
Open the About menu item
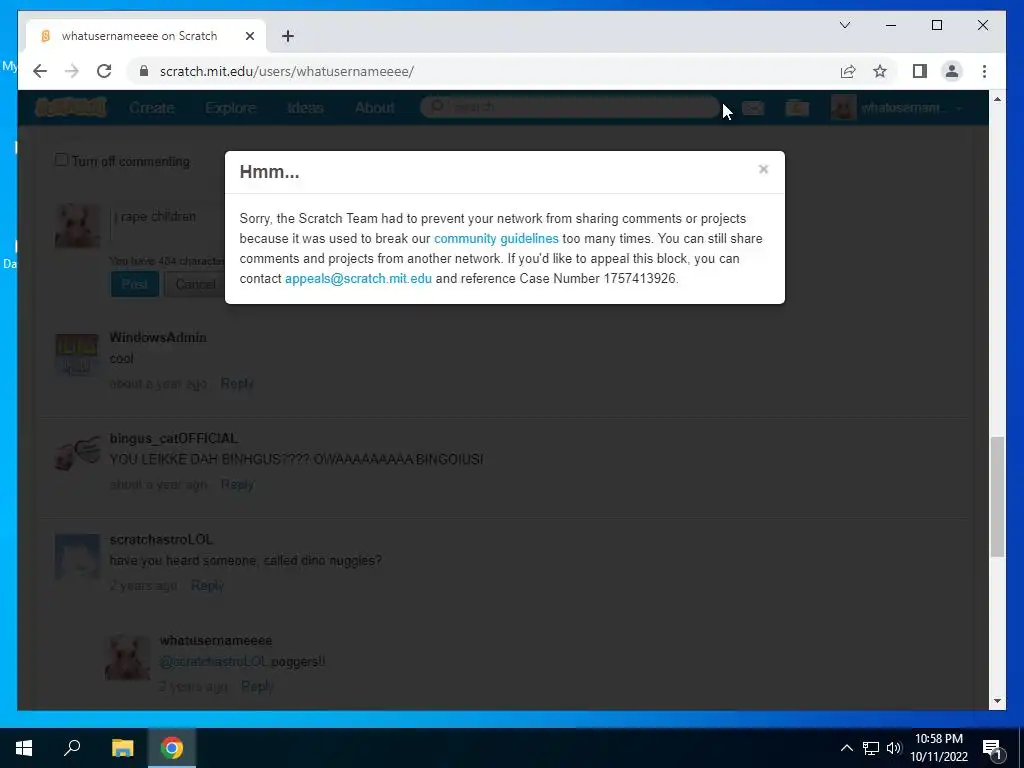[x=374, y=108]
